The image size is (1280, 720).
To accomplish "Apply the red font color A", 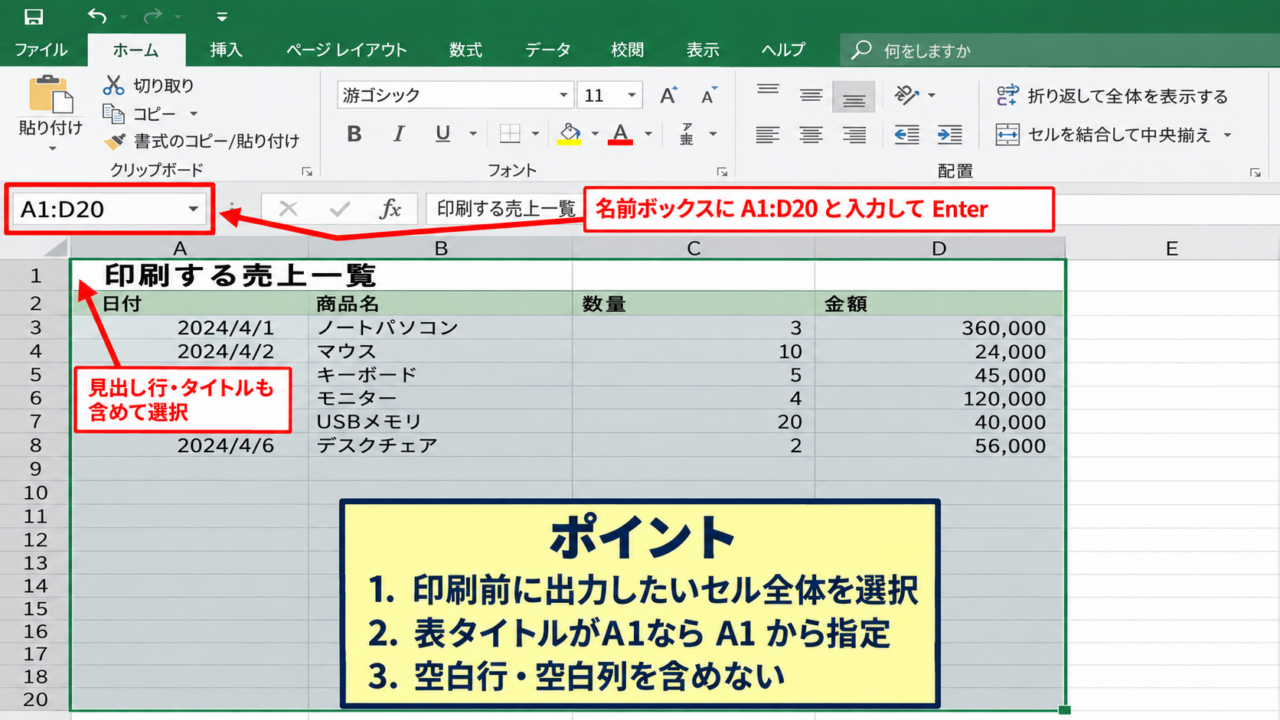I will click(x=620, y=134).
